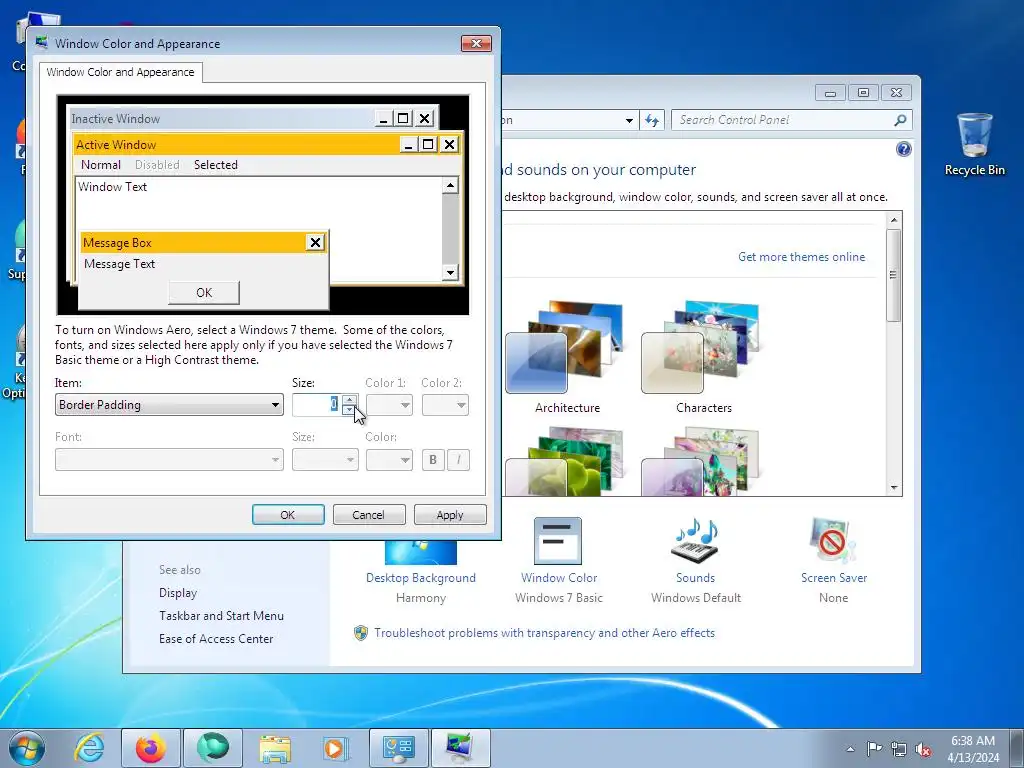Open muted volume icon in system tray
Viewport: 1024px width, 768px height.
923,749
